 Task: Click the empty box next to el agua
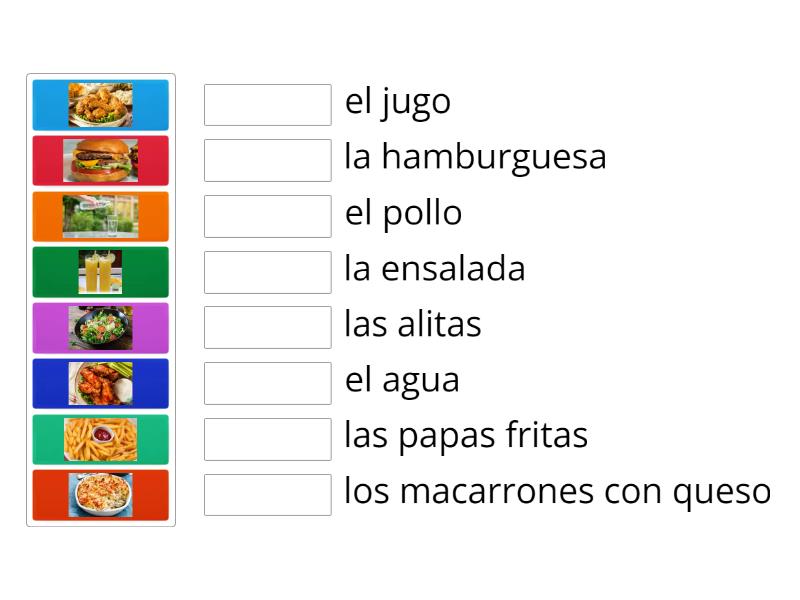267,382
